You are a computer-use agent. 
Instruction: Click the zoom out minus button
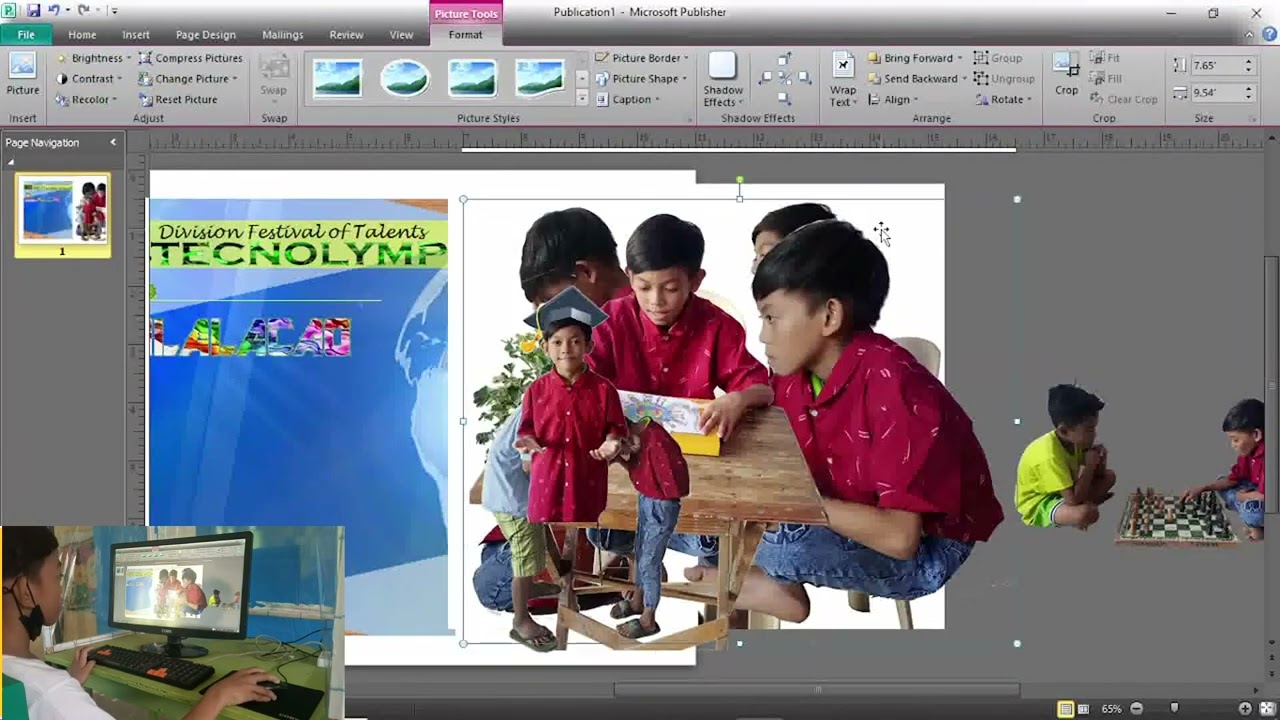[x=1137, y=708]
